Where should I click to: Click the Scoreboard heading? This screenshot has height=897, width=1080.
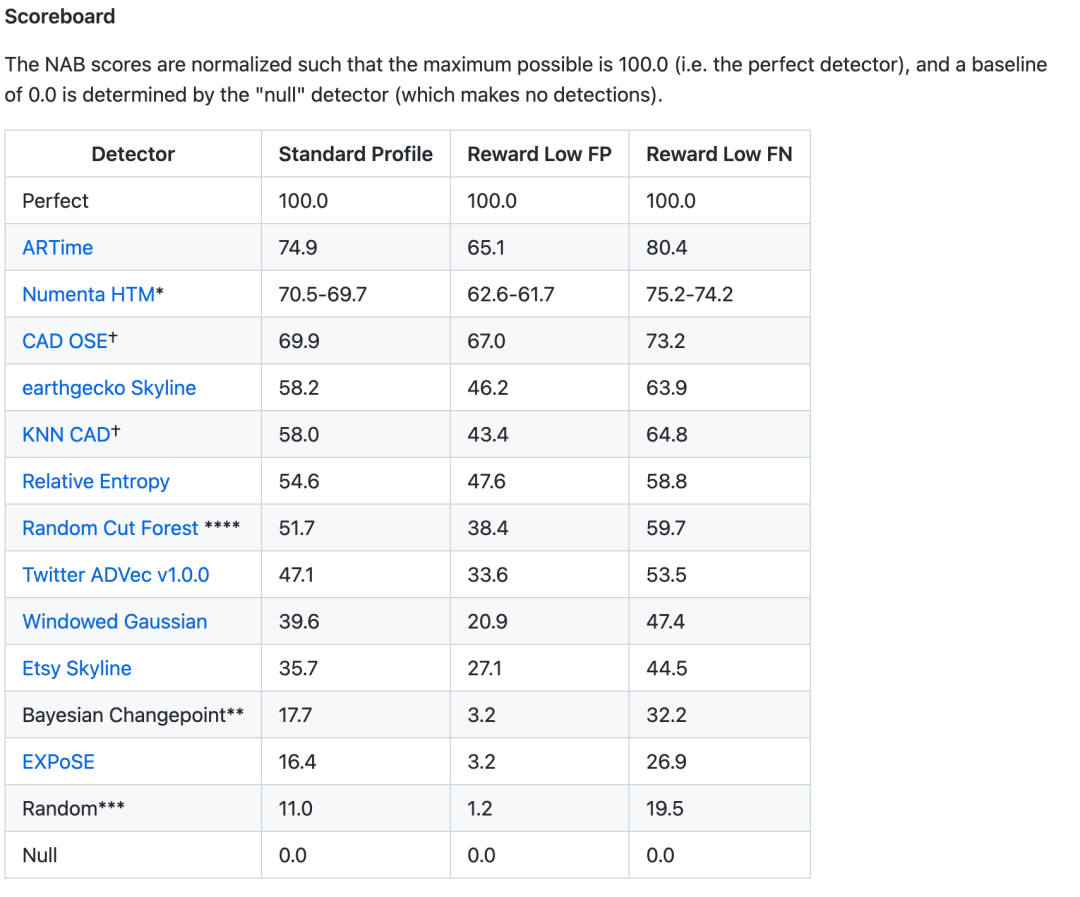click(60, 17)
